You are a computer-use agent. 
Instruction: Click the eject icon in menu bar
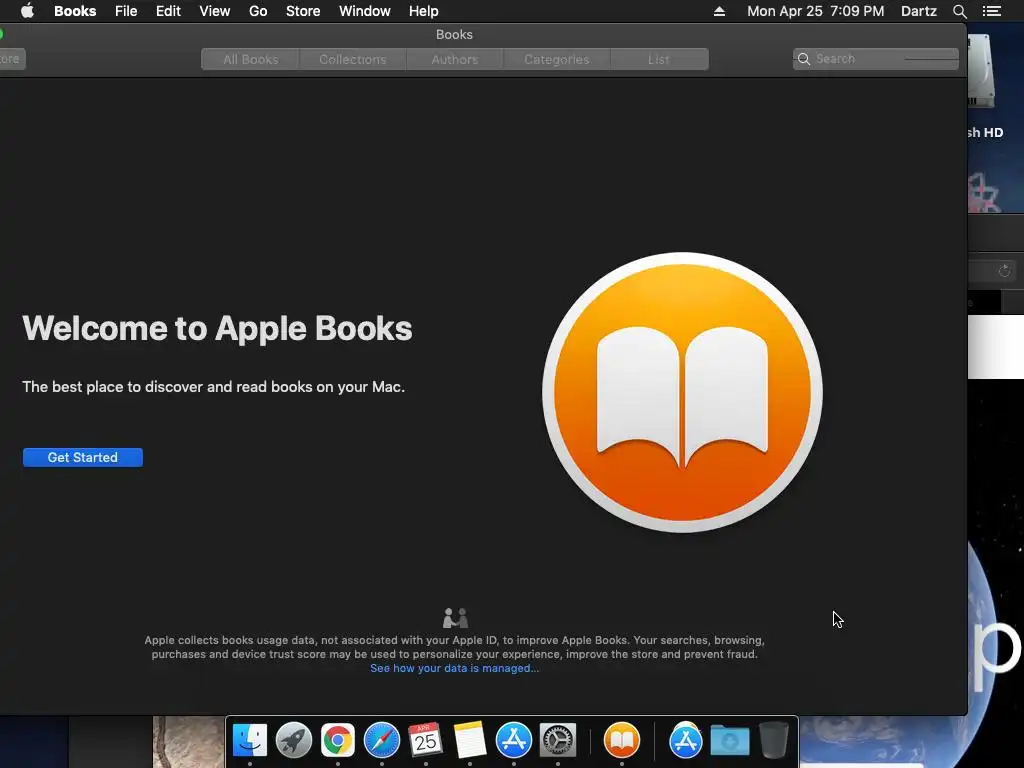pos(719,11)
